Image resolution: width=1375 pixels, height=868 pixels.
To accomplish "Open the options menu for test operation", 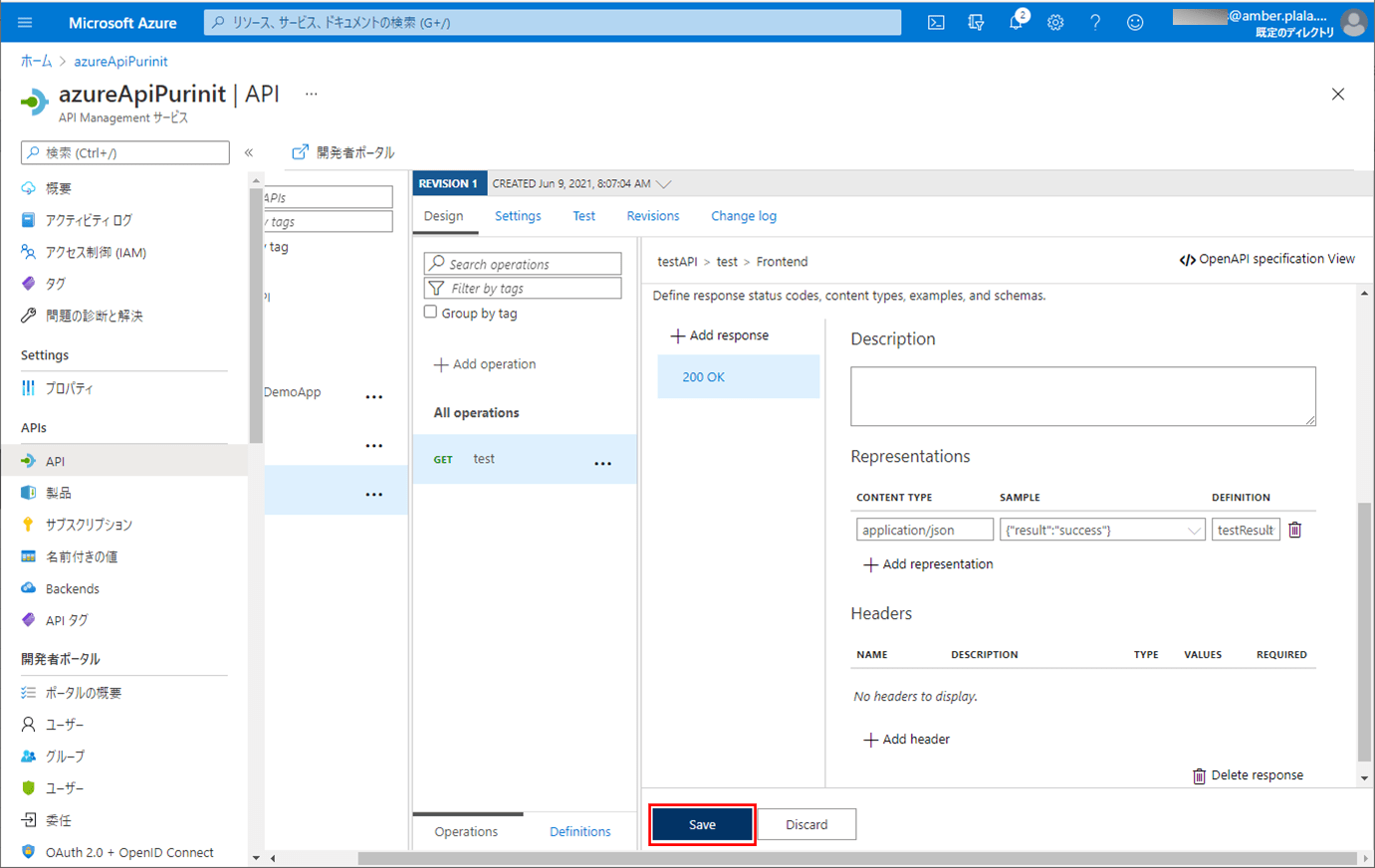I will coord(602,463).
